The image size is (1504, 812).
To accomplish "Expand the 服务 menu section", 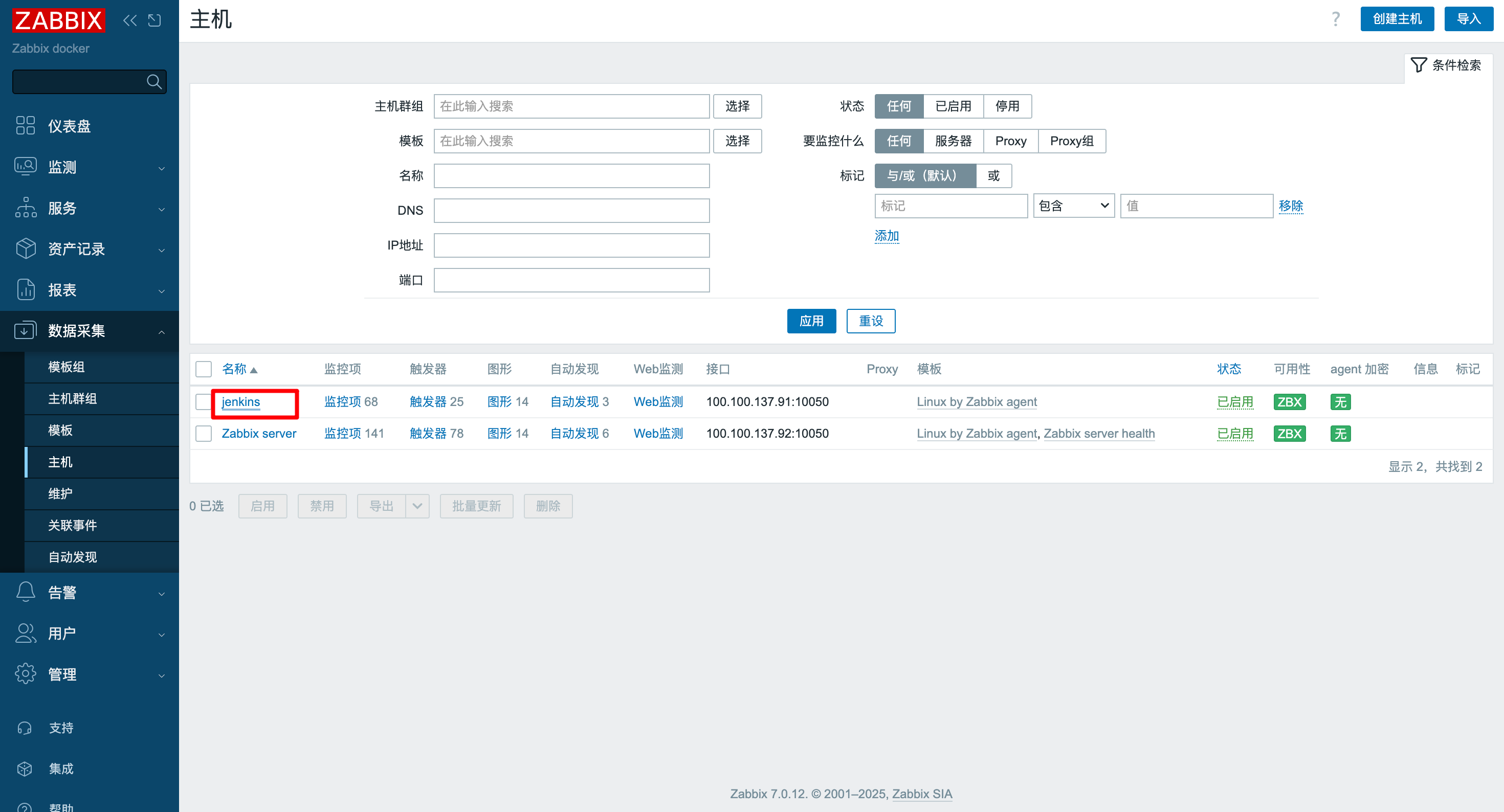I will tap(162, 210).
